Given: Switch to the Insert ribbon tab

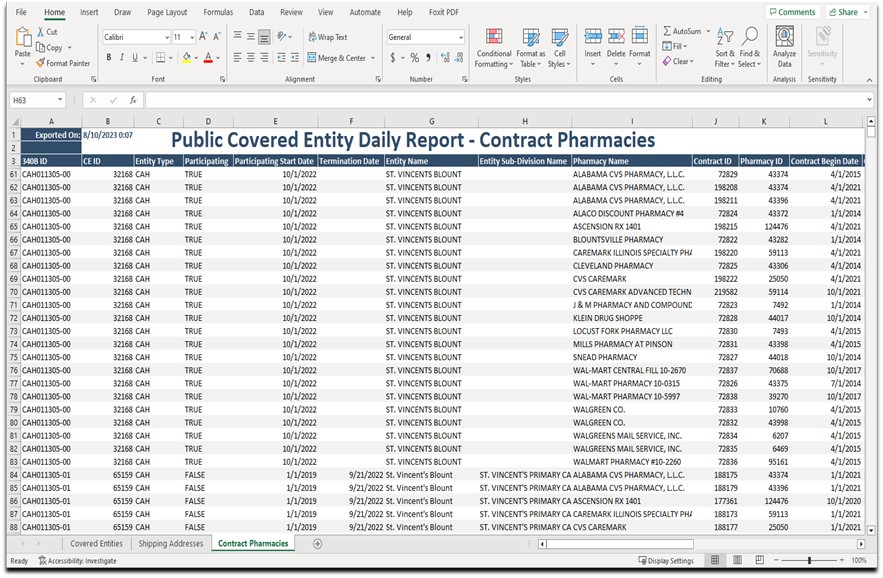Looking at the screenshot, I should (x=89, y=12).
